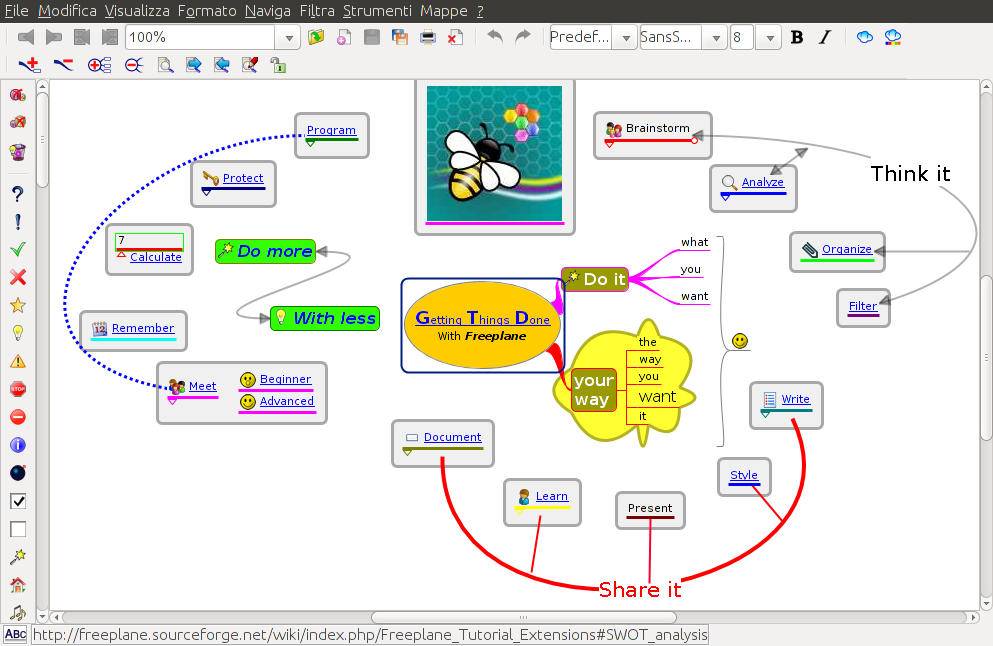Follow the Protect node link

(243, 178)
